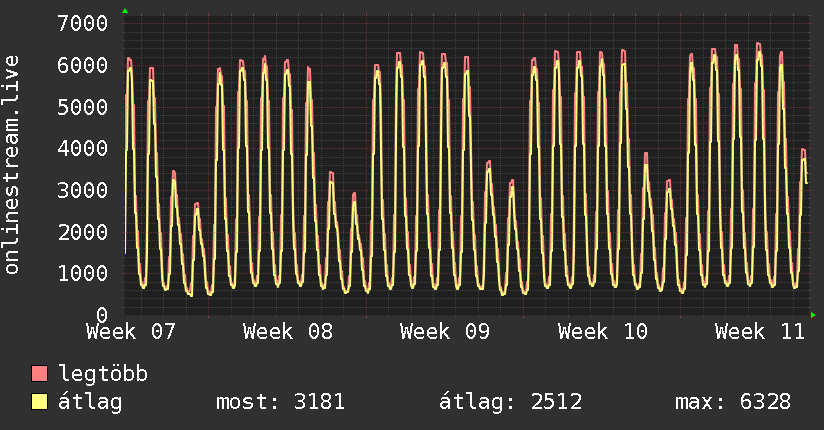Click the 5000 y-axis tick label

coord(83,107)
